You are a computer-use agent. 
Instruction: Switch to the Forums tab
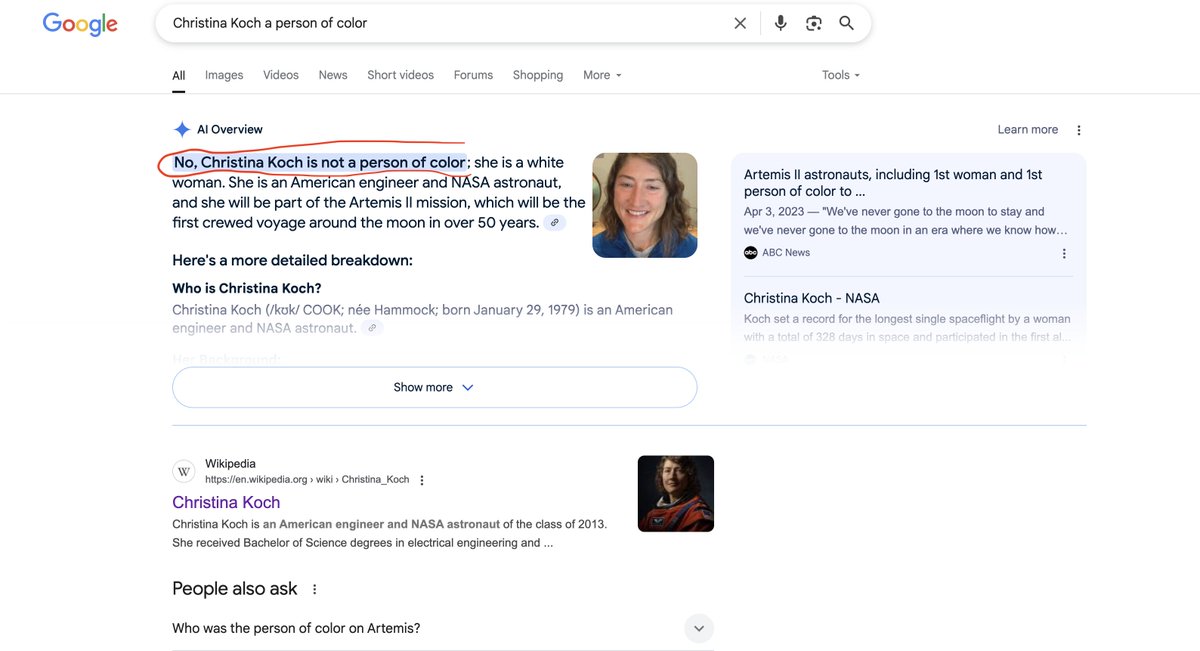point(473,75)
